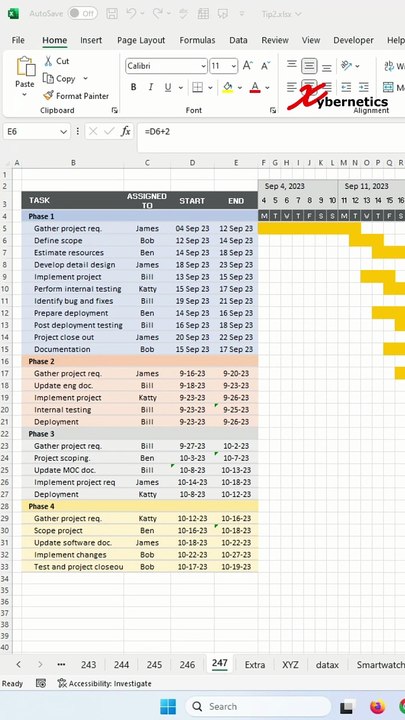405x720 pixels.
Task: Switch to the Insert ribbon tab
Action: click(91, 40)
